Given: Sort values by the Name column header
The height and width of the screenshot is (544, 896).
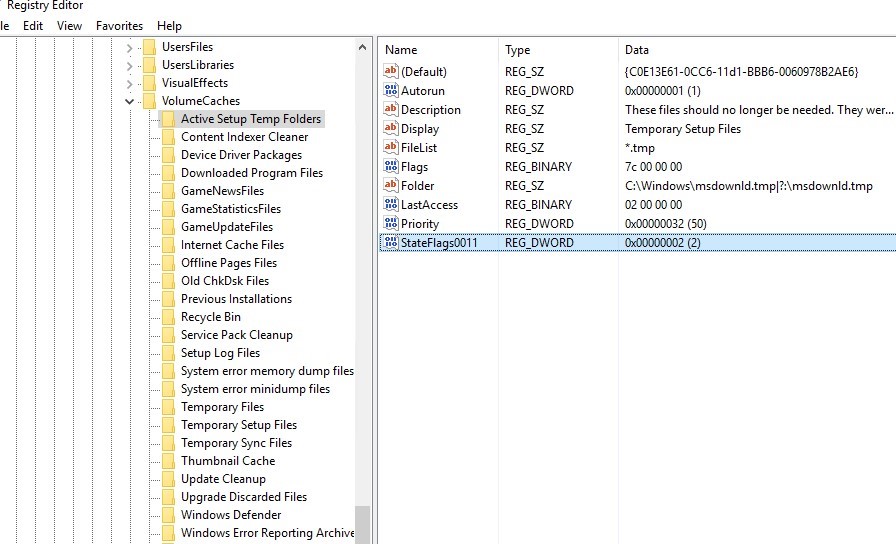Looking at the screenshot, I should coord(401,50).
